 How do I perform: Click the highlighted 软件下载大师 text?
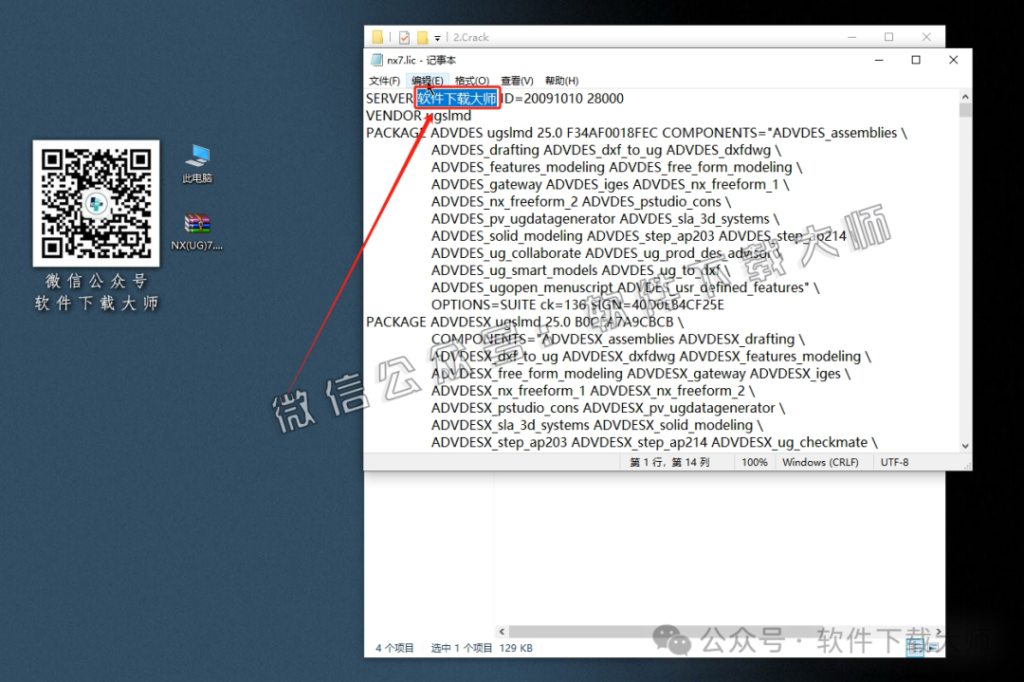point(457,98)
